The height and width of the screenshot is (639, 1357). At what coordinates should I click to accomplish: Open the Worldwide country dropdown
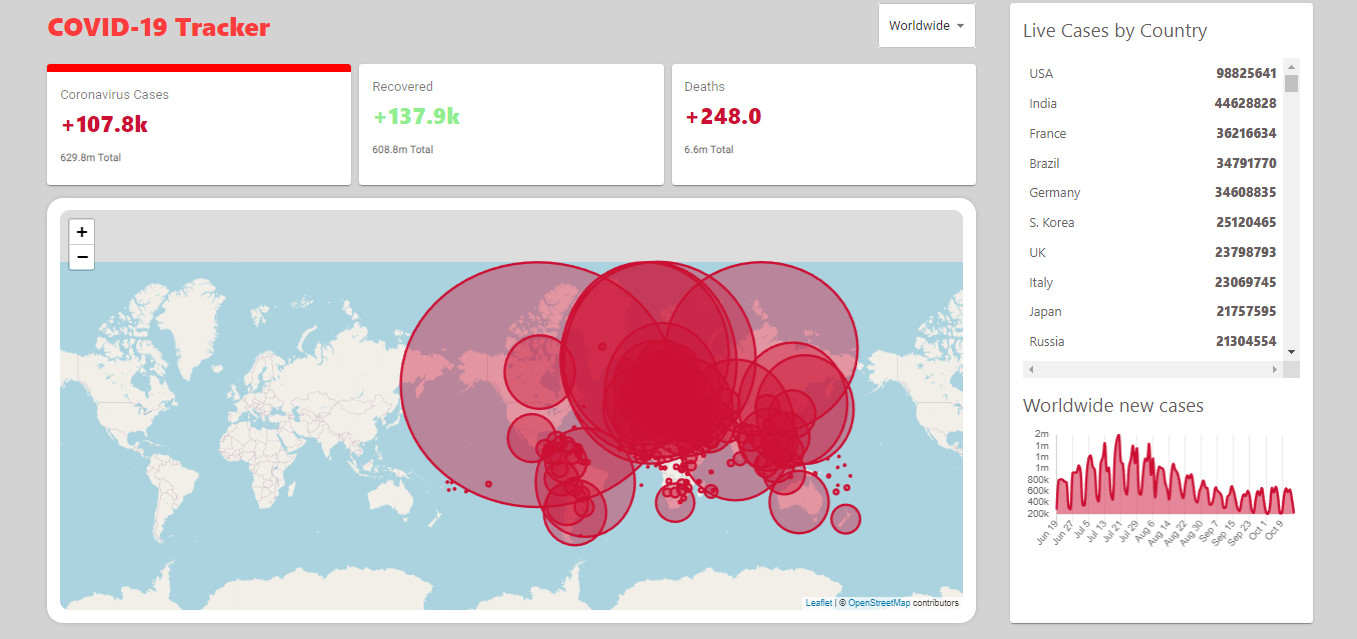tap(927, 26)
